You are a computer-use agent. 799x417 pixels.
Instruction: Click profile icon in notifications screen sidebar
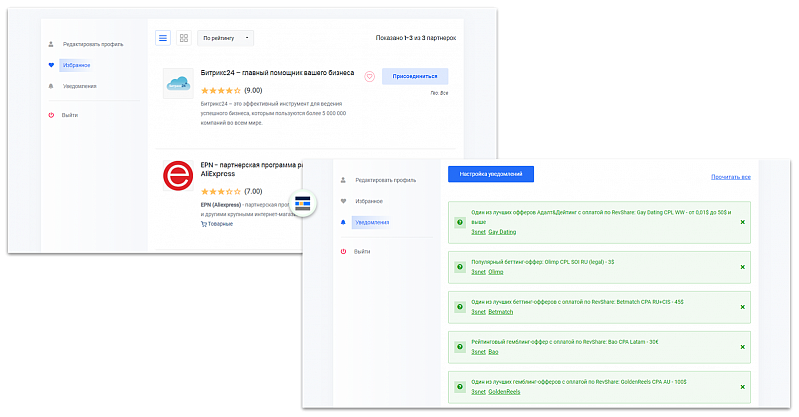[343, 180]
